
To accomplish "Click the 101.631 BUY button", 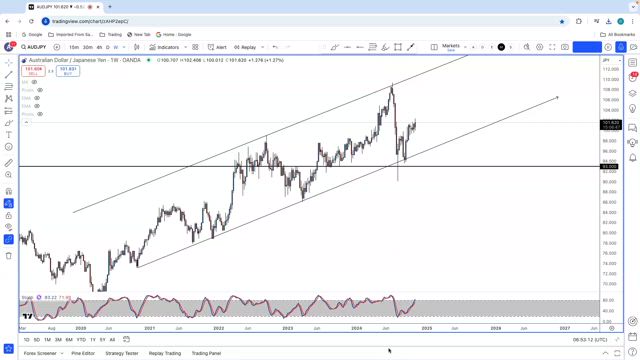I will click(x=68, y=71).
